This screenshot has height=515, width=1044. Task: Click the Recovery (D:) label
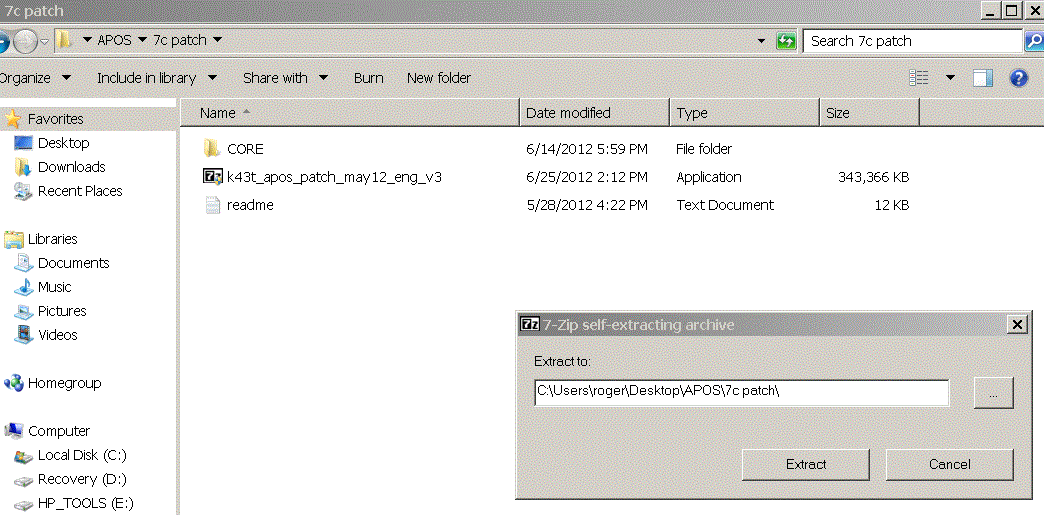(x=82, y=480)
